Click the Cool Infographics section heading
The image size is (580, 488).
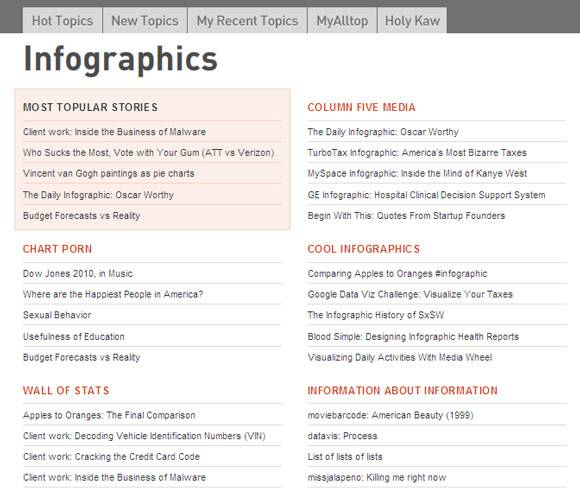(x=364, y=249)
